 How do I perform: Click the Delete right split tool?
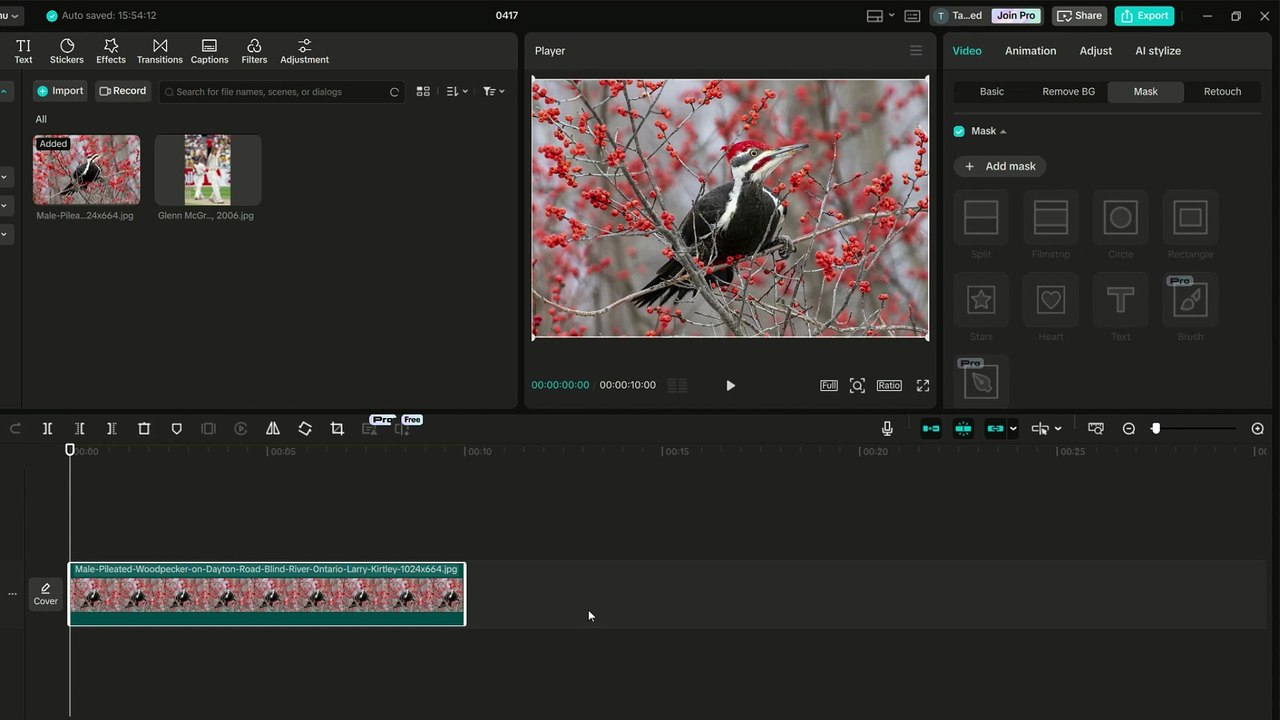click(x=111, y=428)
